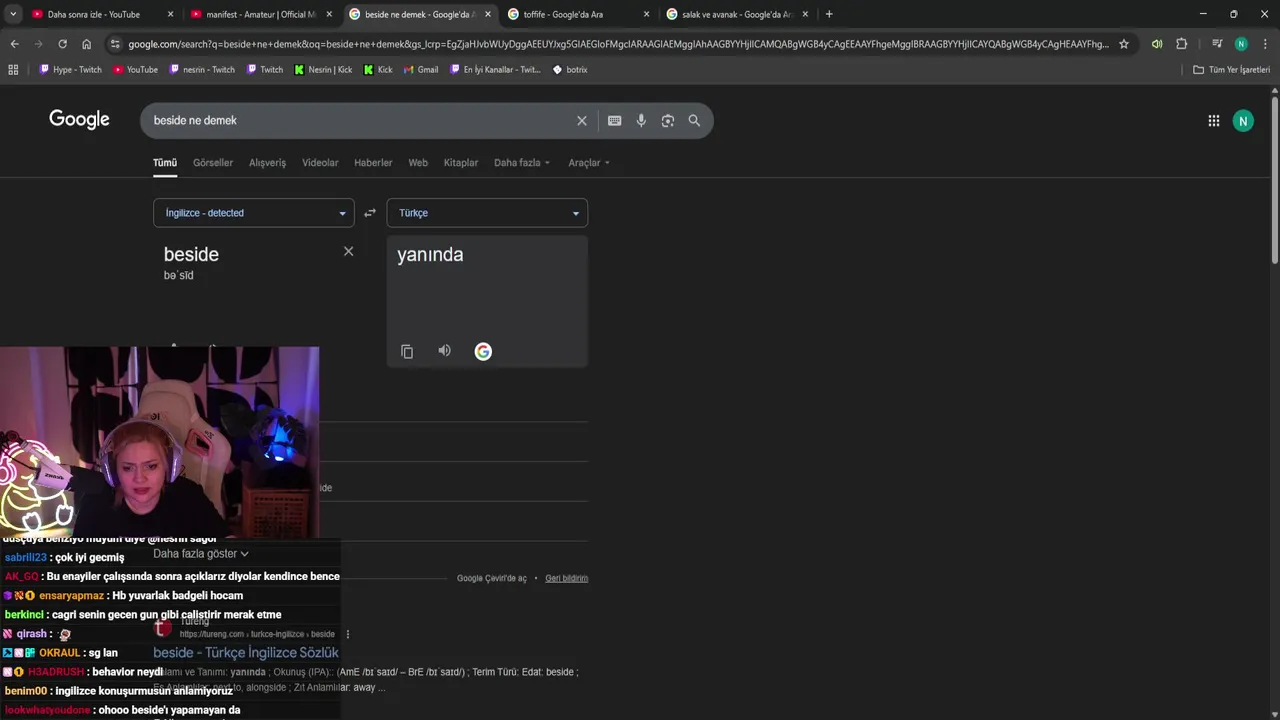Open 'beside - Türkçe İngilizce Sözlük' result
This screenshot has width=1280, height=720.
(x=246, y=653)
